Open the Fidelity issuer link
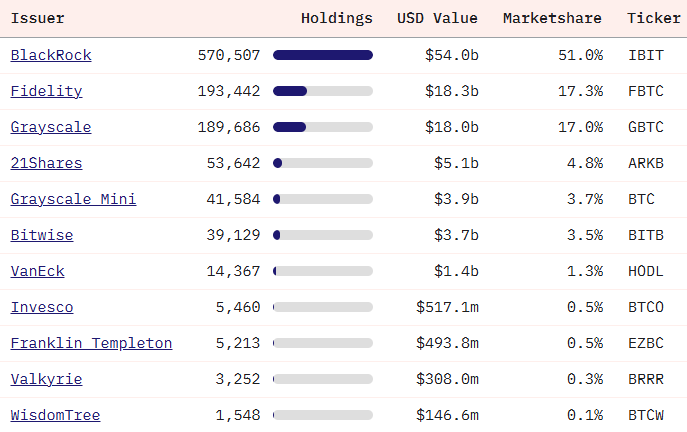 click(47, 91)
